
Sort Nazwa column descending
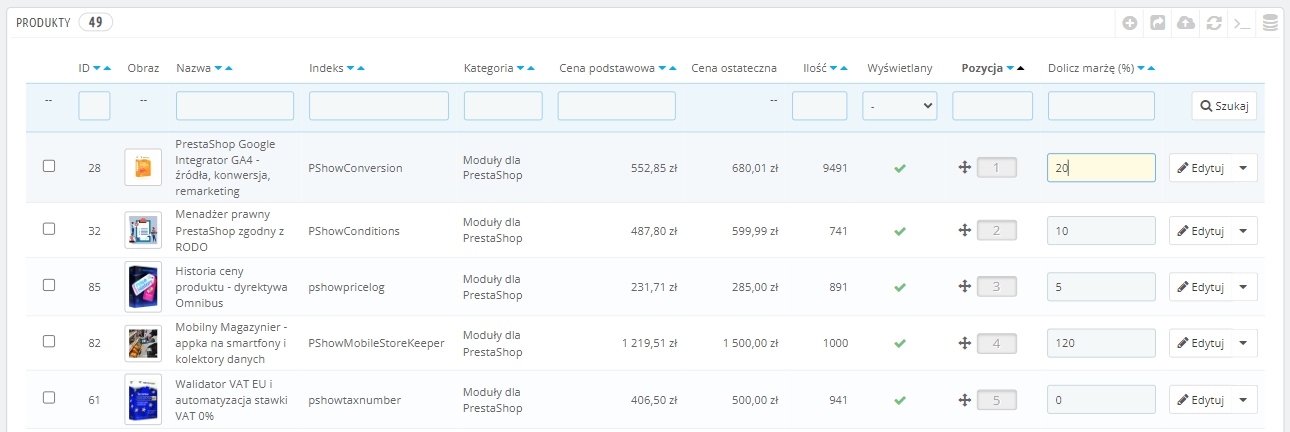coord(218,68)
